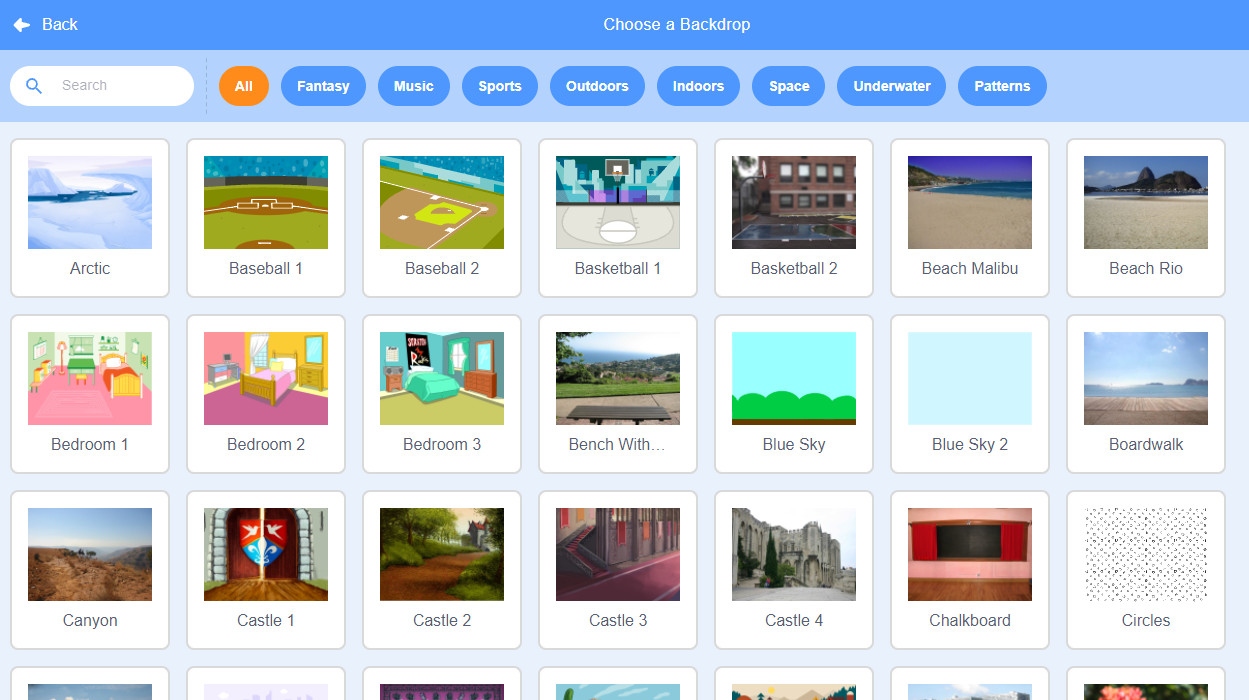Screen dimensions: 1249x700
Task: Click the search magnifier icon
Action: 34,86
